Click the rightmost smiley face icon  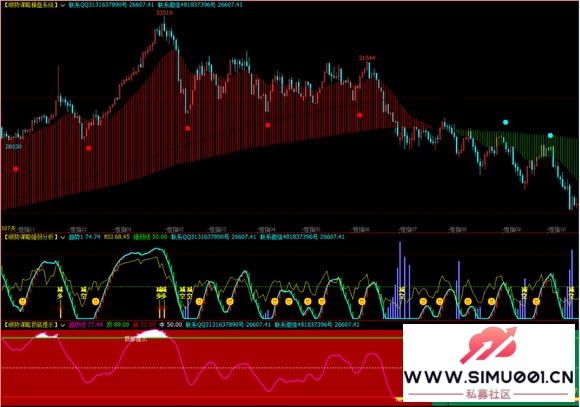tap(536, 302)
